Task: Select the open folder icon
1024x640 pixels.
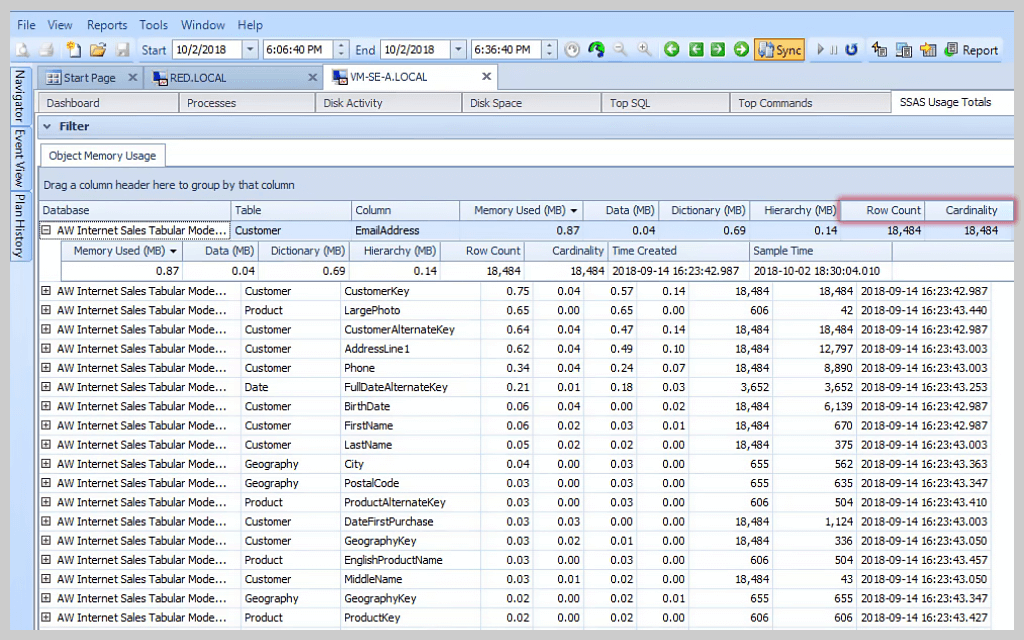Action: tap(100, 49)
